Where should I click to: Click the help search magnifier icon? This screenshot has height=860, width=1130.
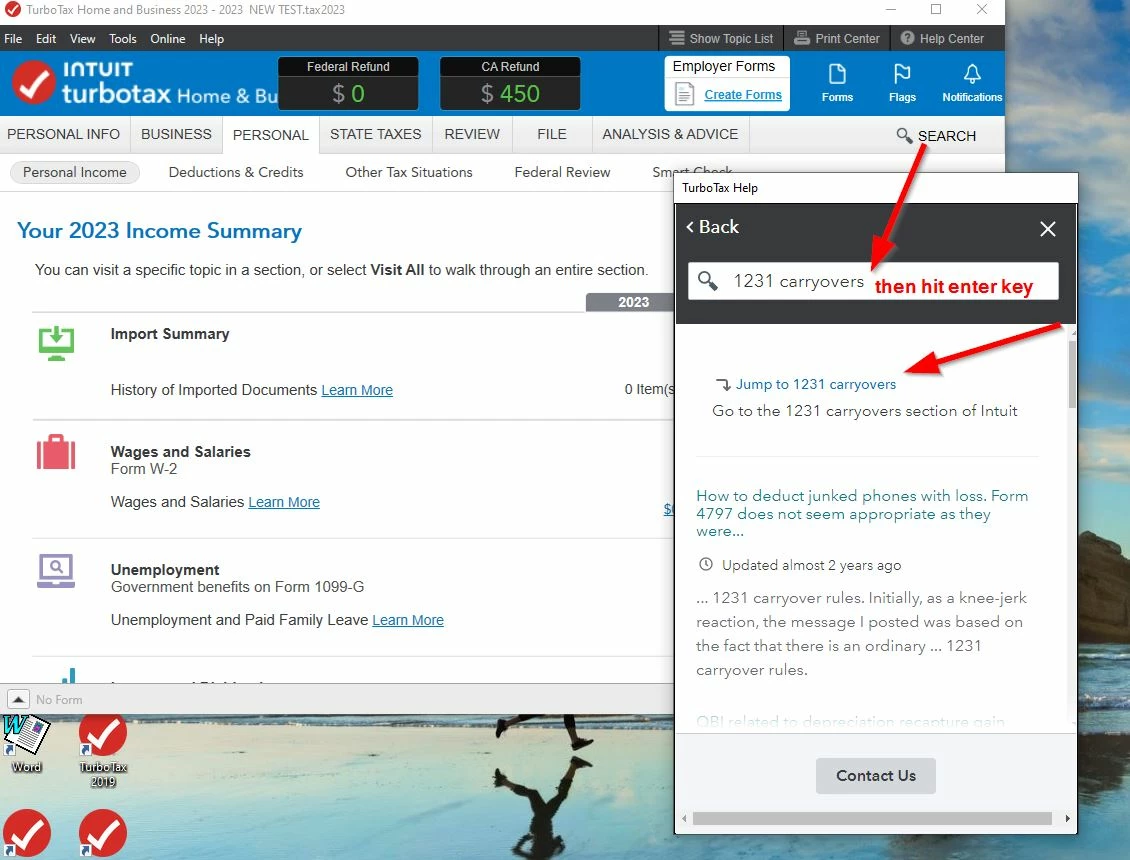click(707, 280)
